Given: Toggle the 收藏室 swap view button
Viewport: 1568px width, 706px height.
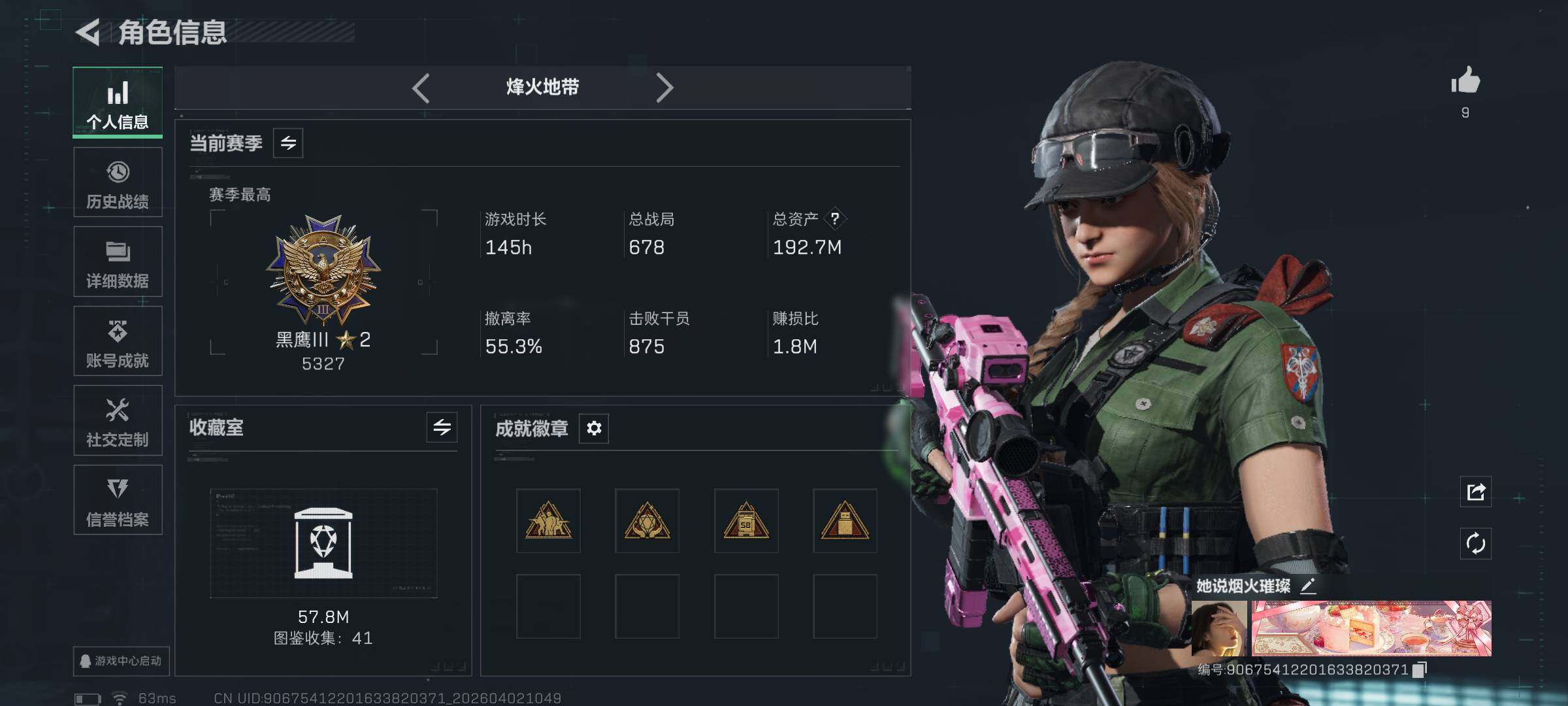Looking at the screenshot, I should 442,428.
